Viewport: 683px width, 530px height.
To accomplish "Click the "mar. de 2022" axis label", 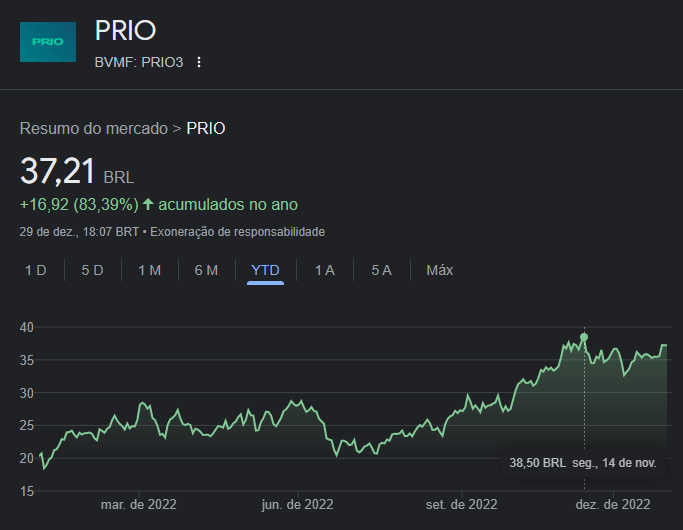I will pyautogui.click(x=139, y=504).
